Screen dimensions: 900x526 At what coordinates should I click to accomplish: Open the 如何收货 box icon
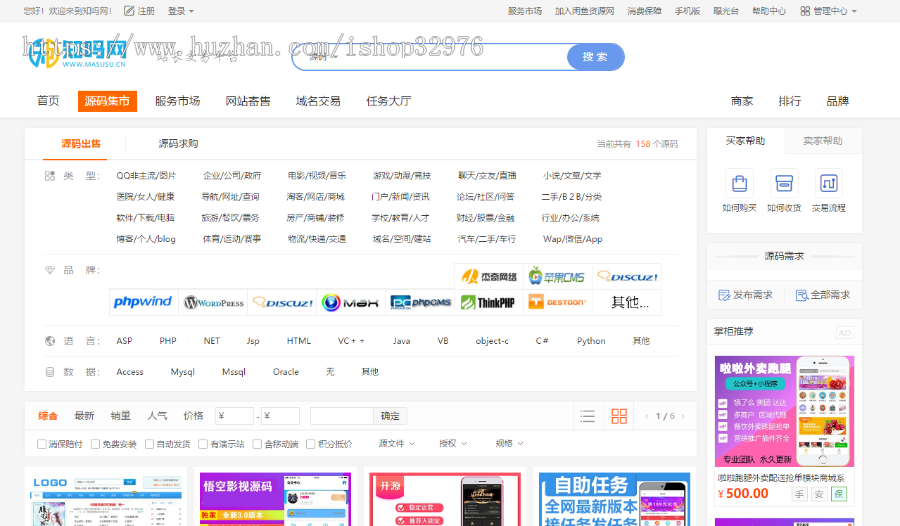[x=784, y=184]
